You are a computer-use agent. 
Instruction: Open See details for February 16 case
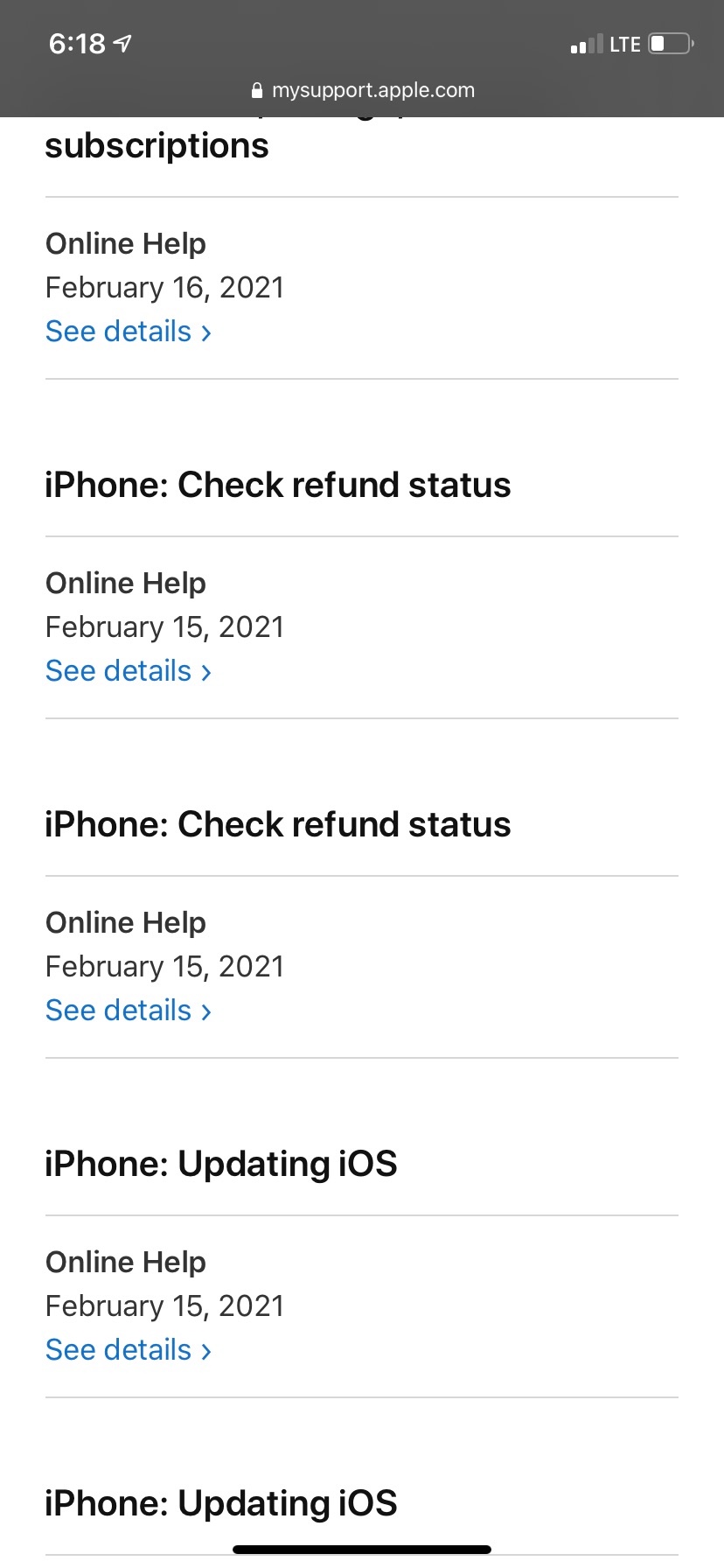119,332
